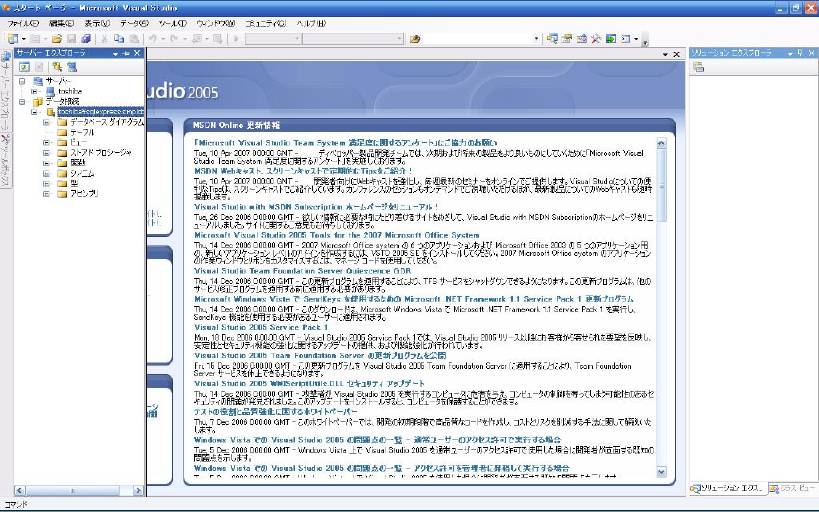
Task: Expand the ストアド プロシージャ folder
Action: 46,153
